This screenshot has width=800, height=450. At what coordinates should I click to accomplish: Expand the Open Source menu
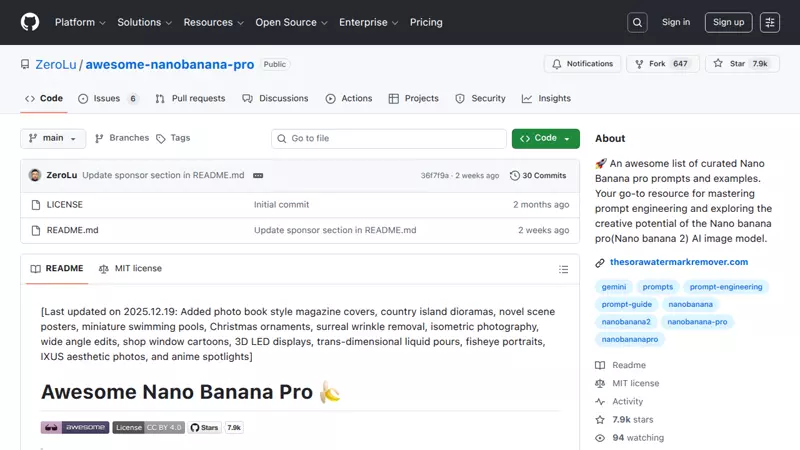pos(291,22)
